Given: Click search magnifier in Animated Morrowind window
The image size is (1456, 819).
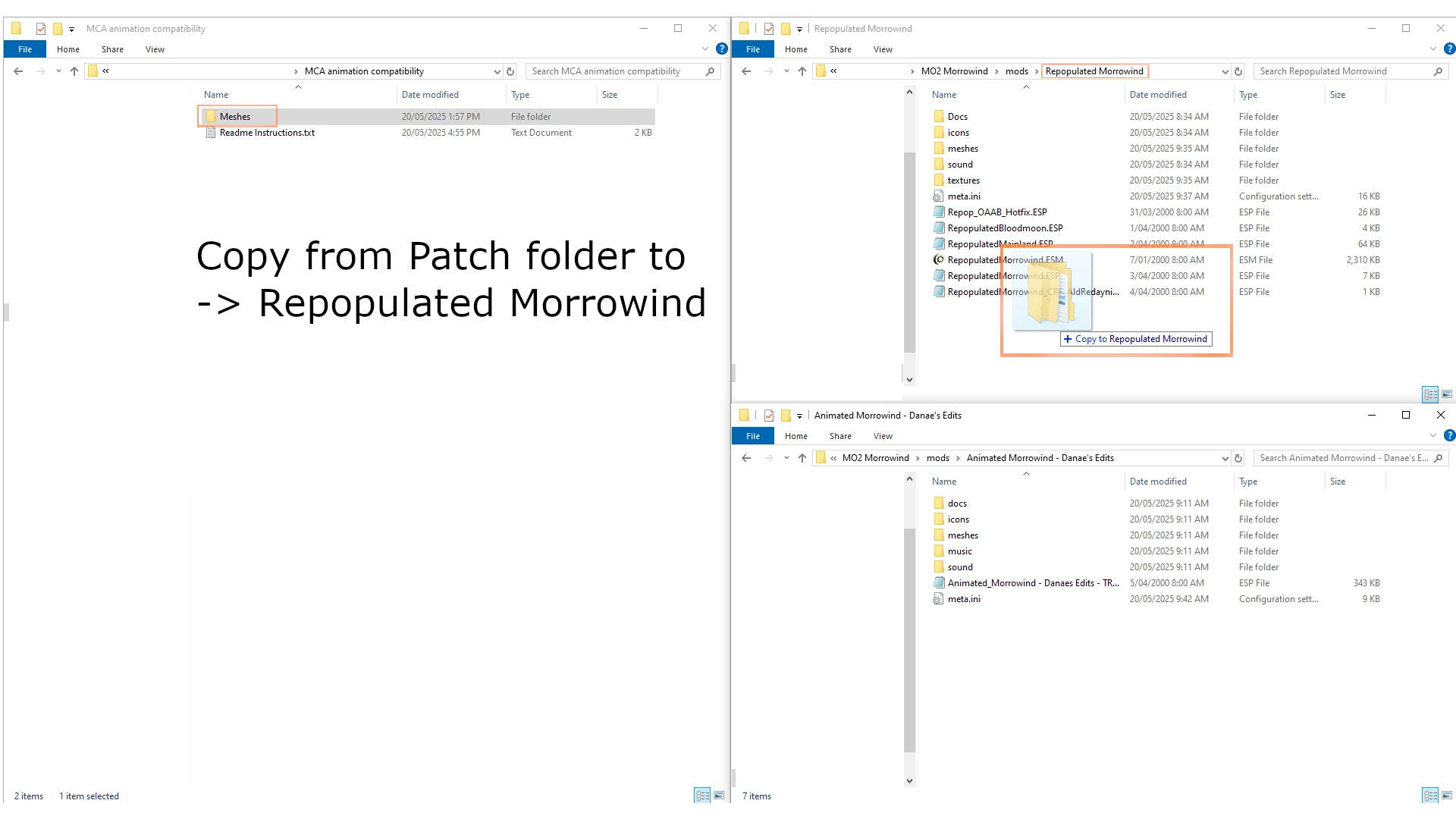Looking at the screenshot, I should click(x=1438, y=458).
